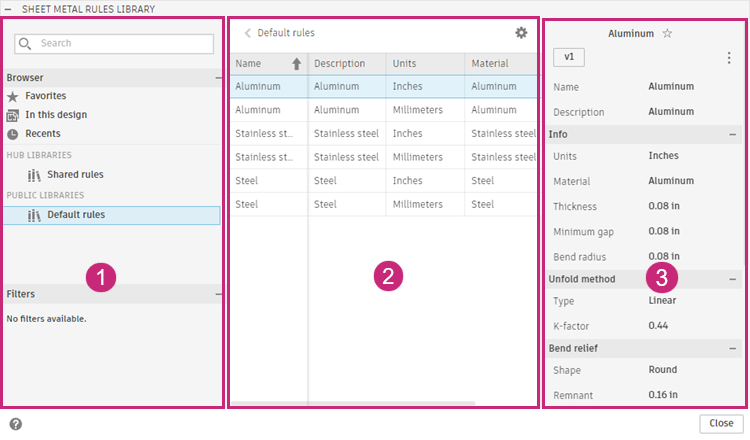Click the Minimum gap value 0.08 in
Image resolution: width=750 pixels, height=440 pixels.
click(x=664, y=231)
